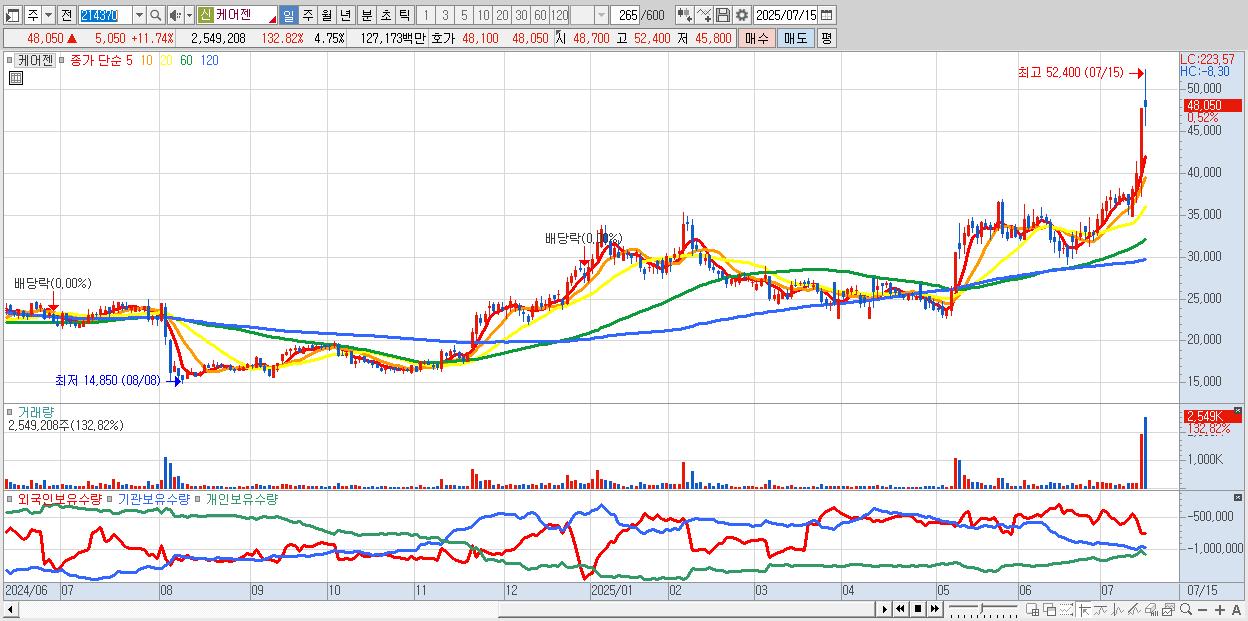This screenshot has width=1248, height=621.
Task: Click the minus zoom-out icon
Action: coord(1202,610)
